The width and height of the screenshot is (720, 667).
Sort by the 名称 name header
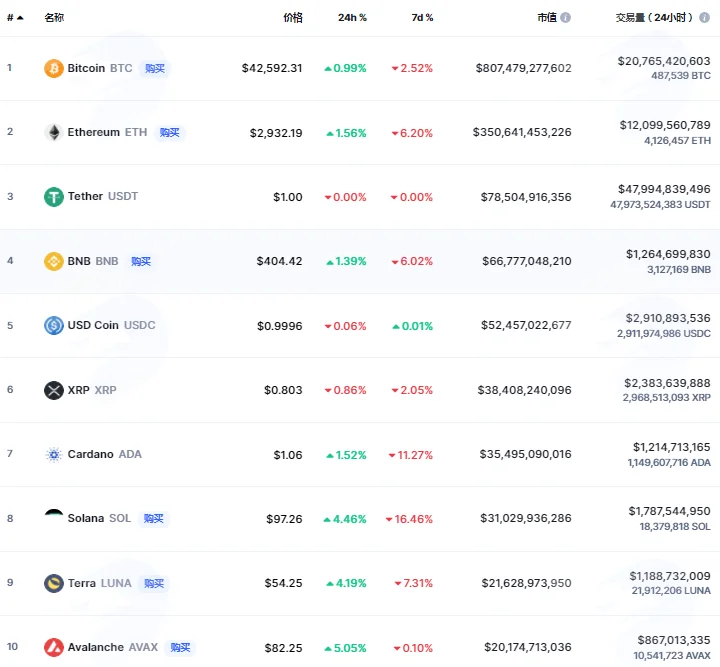54,17
